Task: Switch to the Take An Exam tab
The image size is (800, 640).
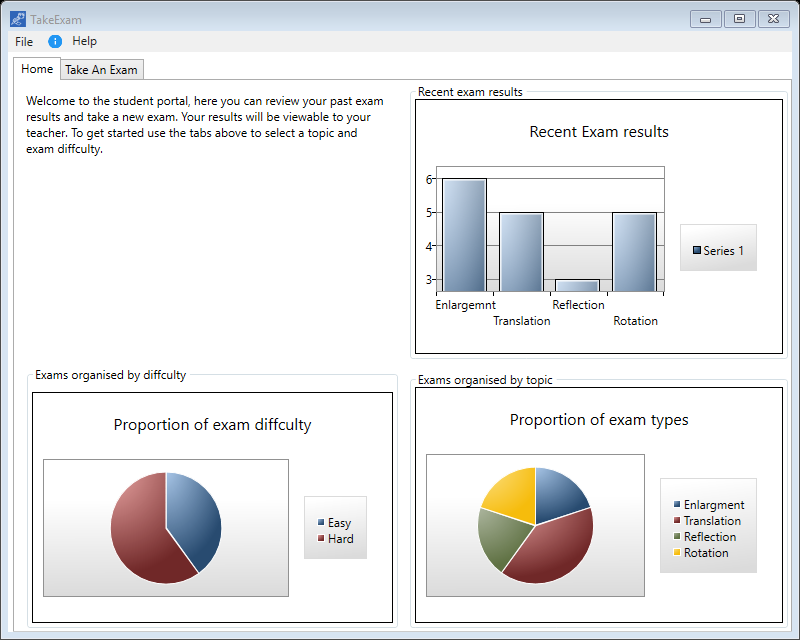Action: point(100,69)
